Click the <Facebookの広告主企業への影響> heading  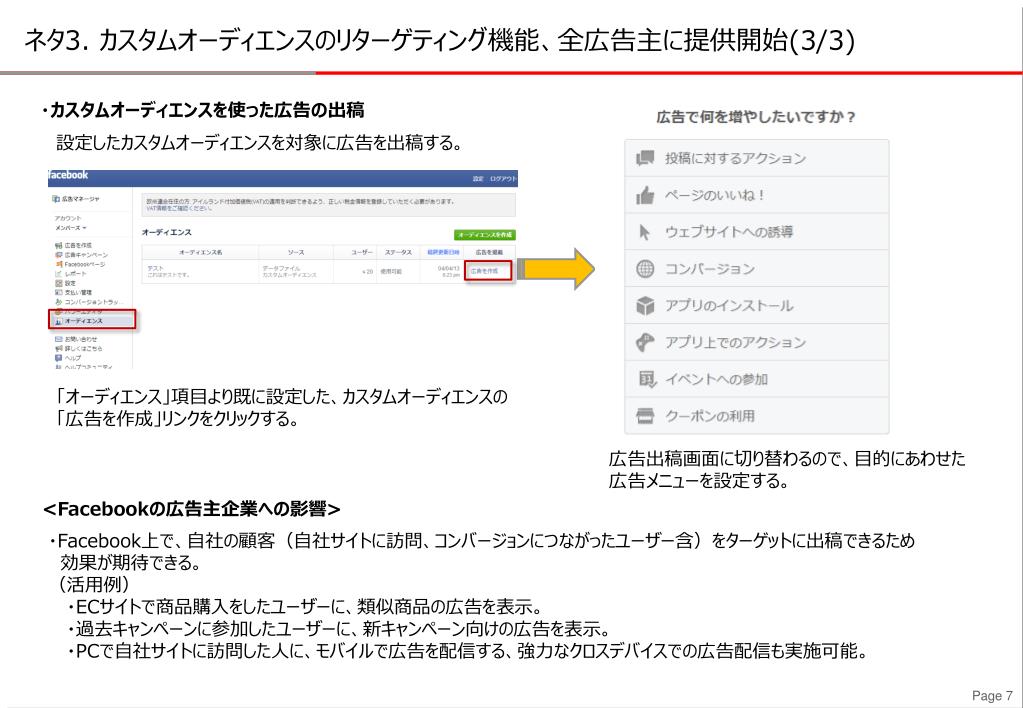click(192, 508)
